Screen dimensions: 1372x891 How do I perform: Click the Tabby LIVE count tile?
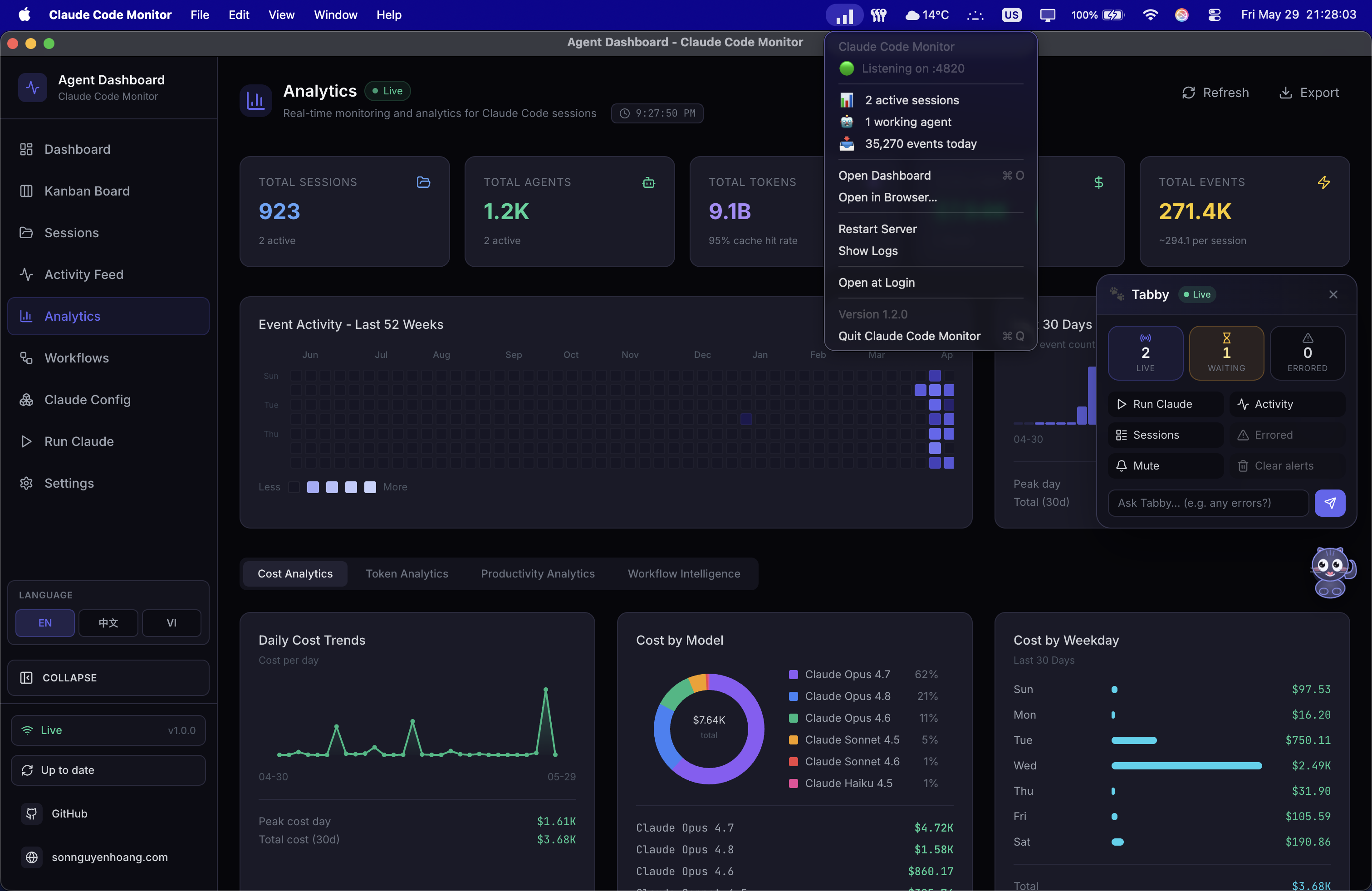point(1145,352)
